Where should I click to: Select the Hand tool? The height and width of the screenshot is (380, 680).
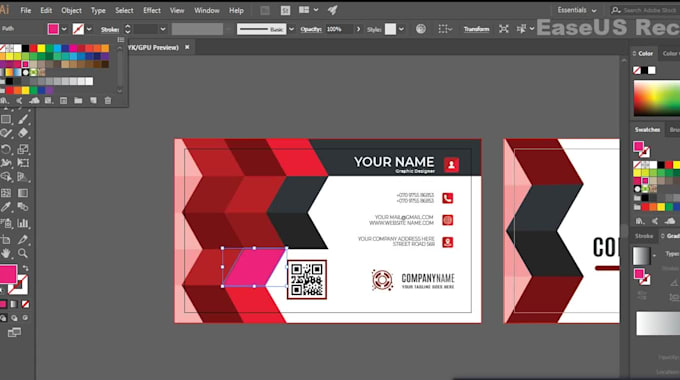(6, 253)
